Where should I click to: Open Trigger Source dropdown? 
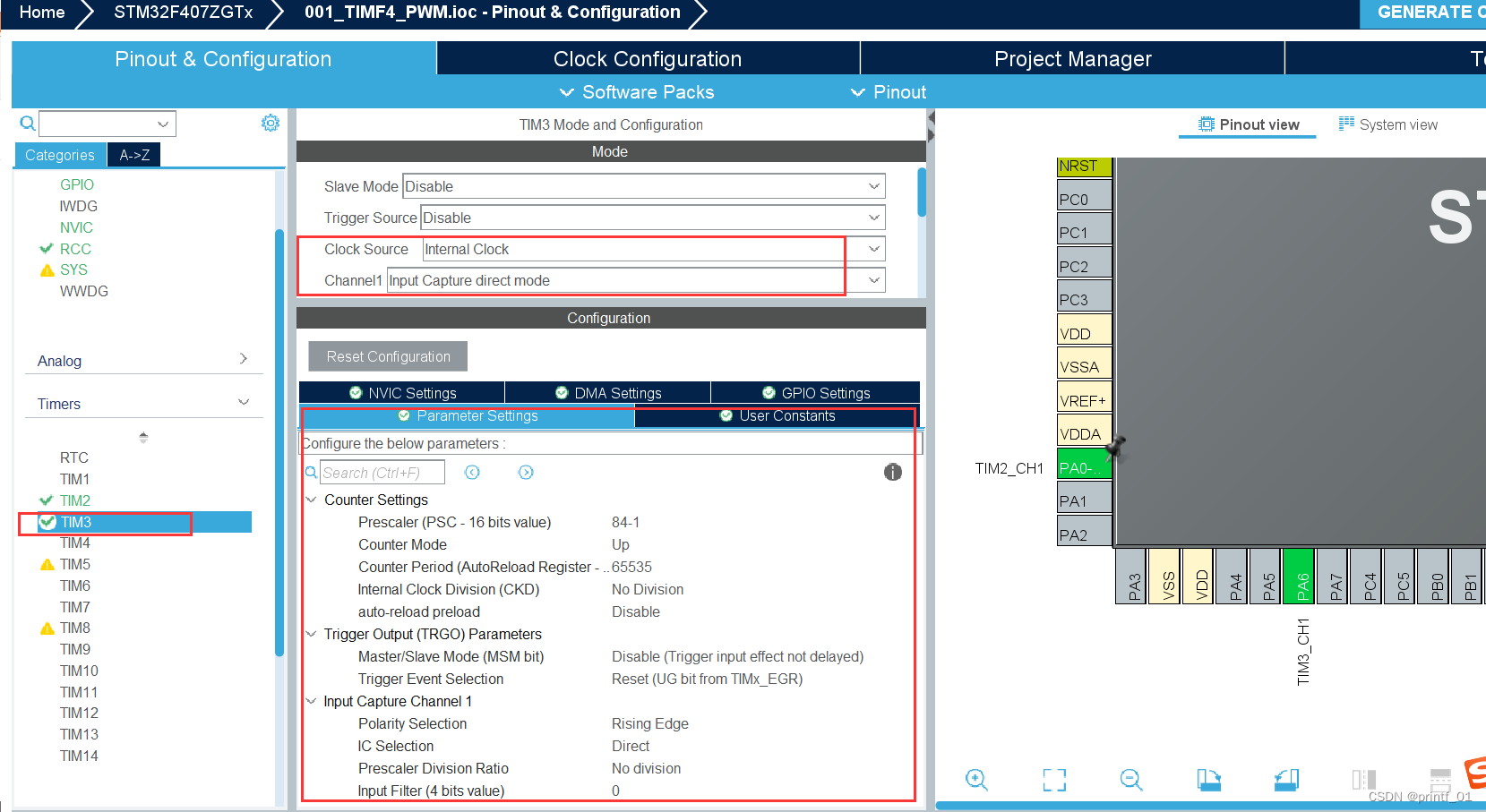pos(873,218)
